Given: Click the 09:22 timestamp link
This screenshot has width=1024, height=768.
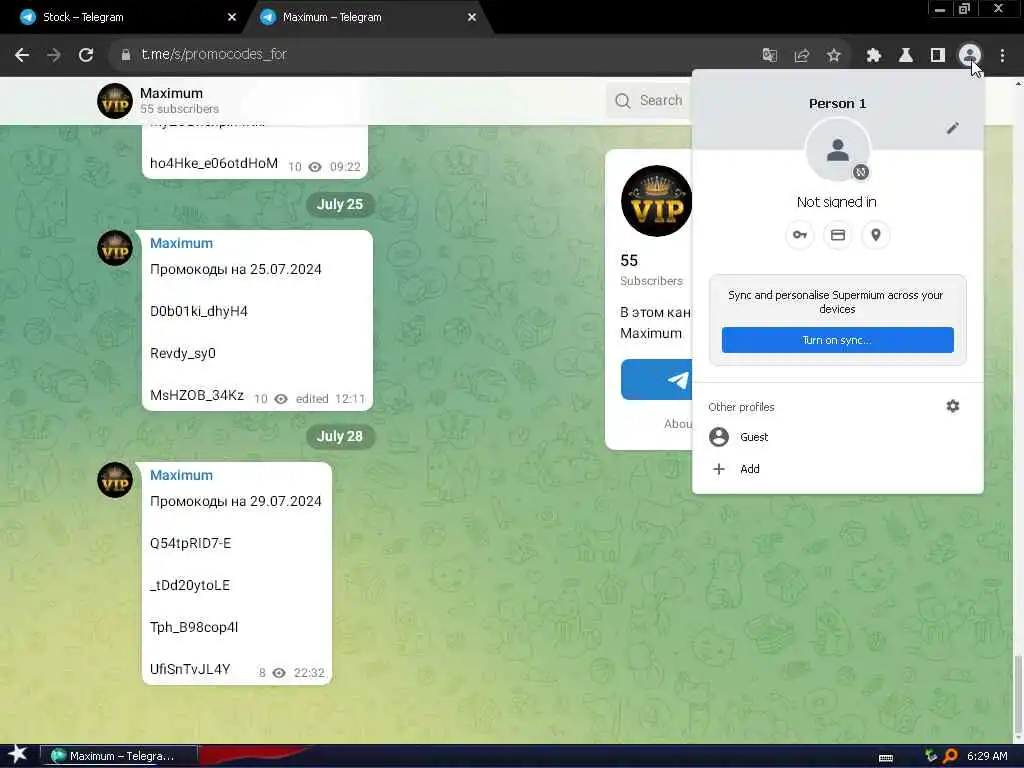Looking at the screenshot, I should [x=345, y=167].
